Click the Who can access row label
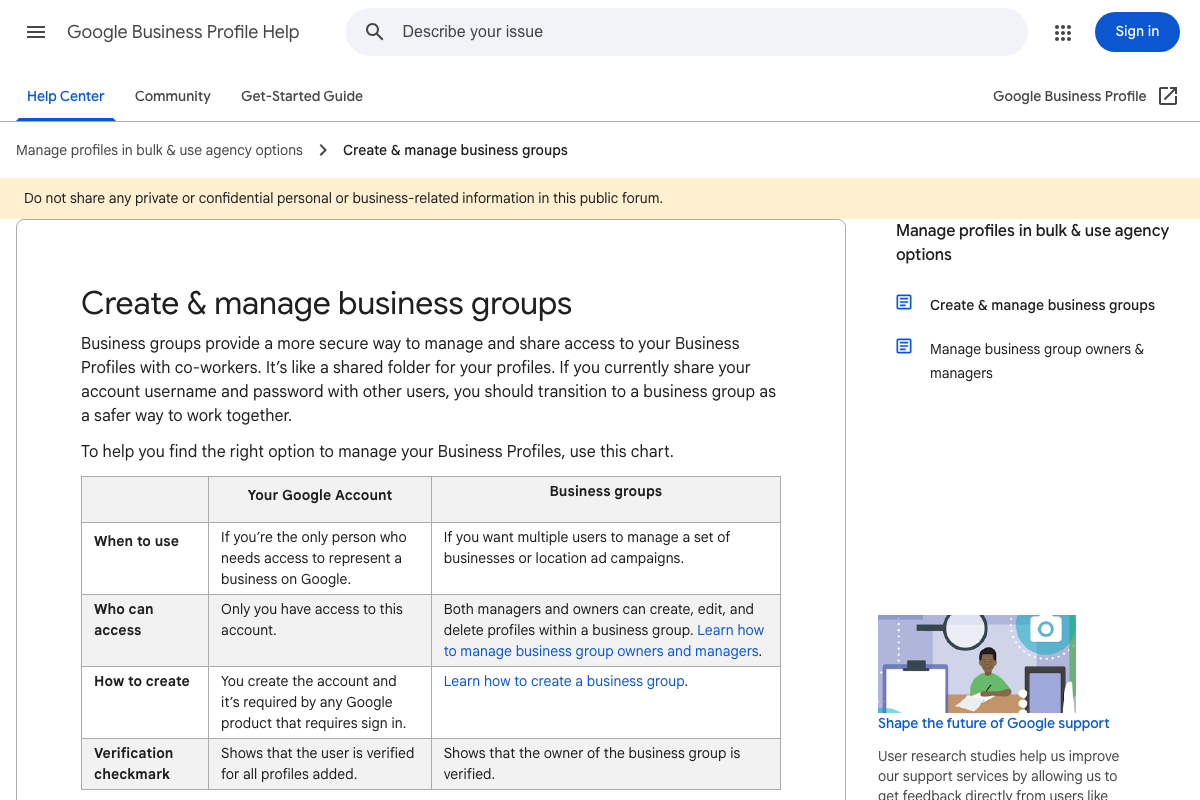Screen dimensions: 1200x800 pyautogui.click(x=124, y=619)
